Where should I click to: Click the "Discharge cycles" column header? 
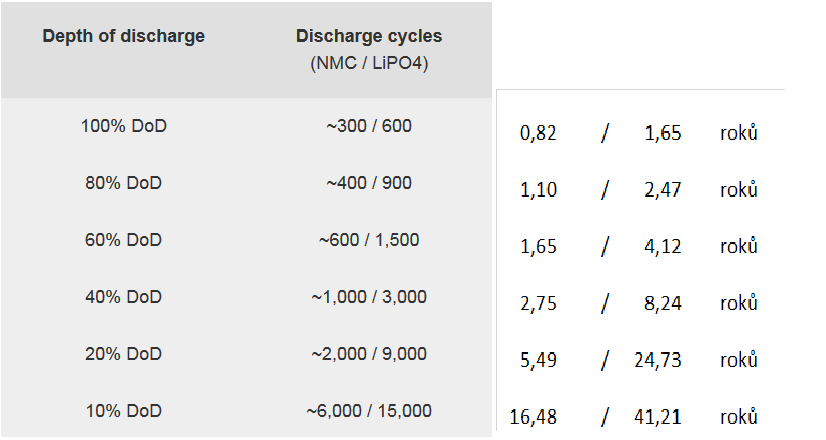click(368, 36)
